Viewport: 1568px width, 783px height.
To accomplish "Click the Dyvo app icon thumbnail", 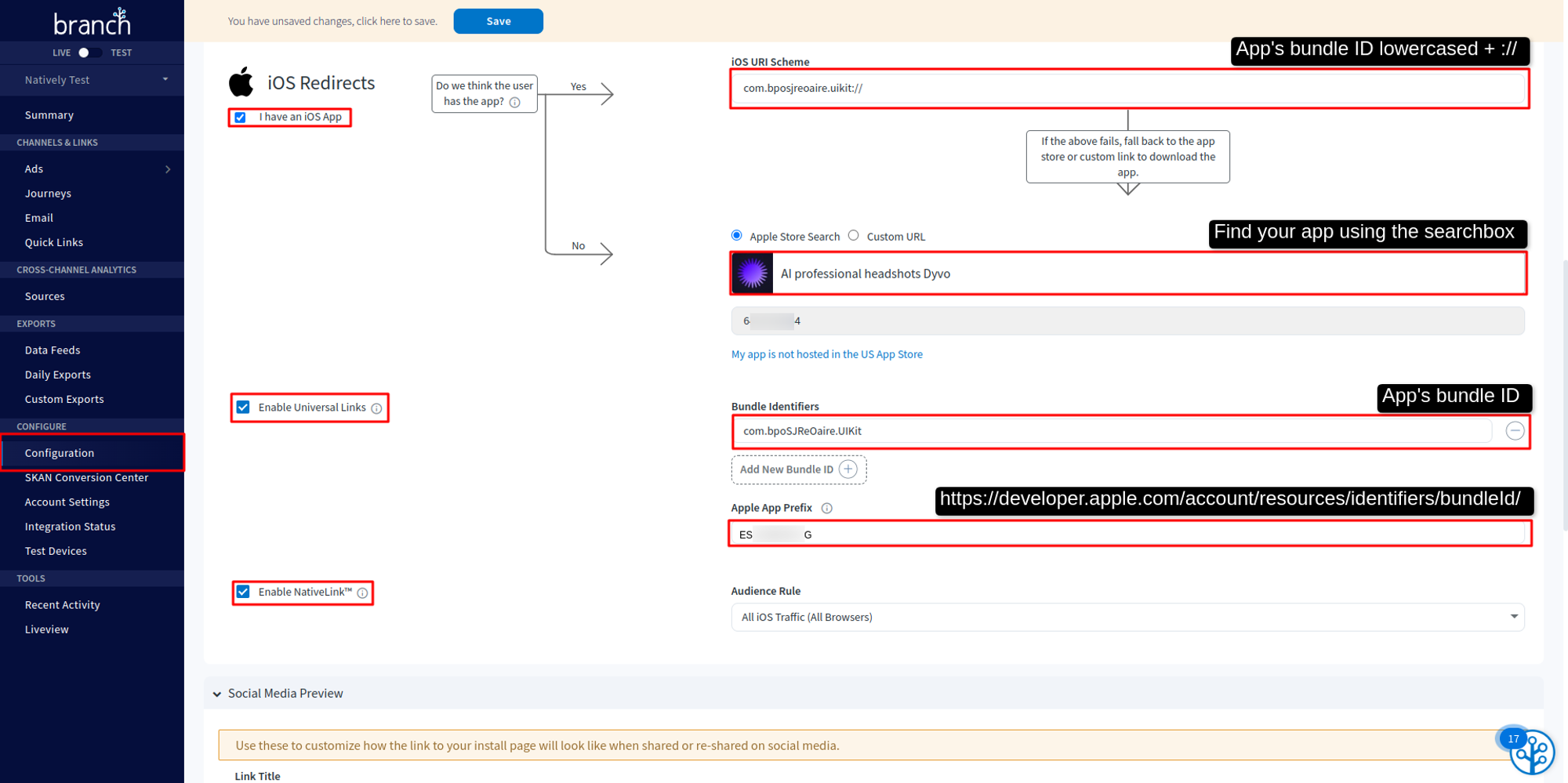I will point(753,274).
